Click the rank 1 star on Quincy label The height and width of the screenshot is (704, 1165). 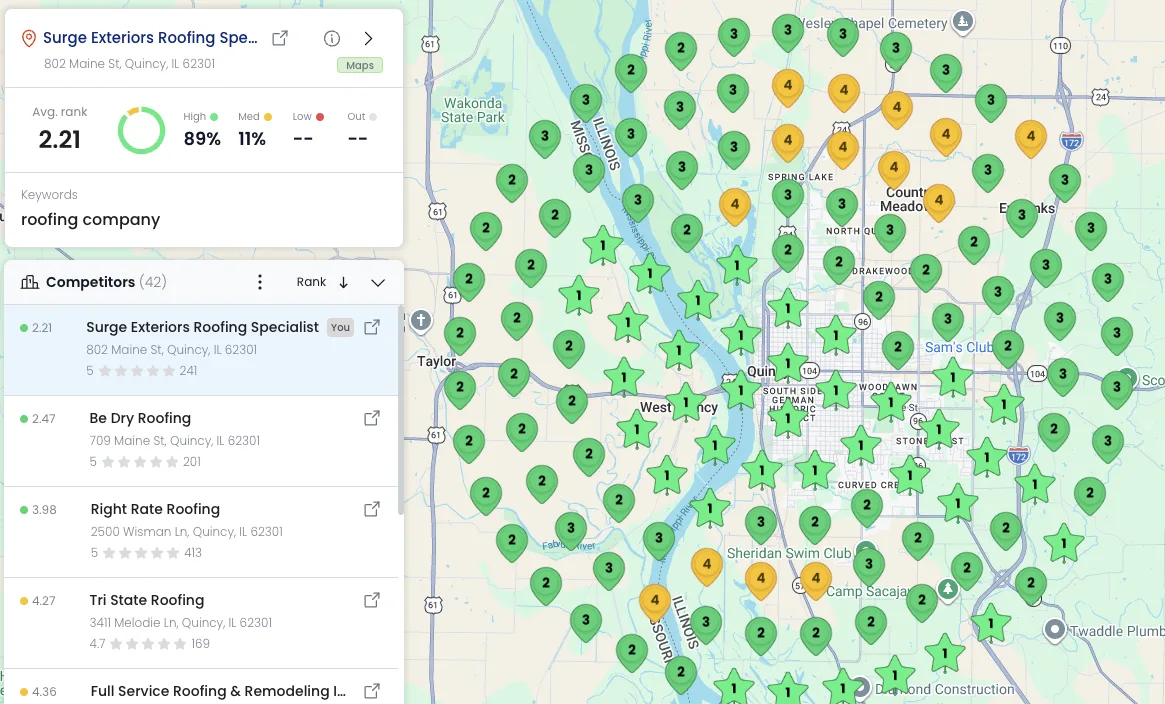787,364
